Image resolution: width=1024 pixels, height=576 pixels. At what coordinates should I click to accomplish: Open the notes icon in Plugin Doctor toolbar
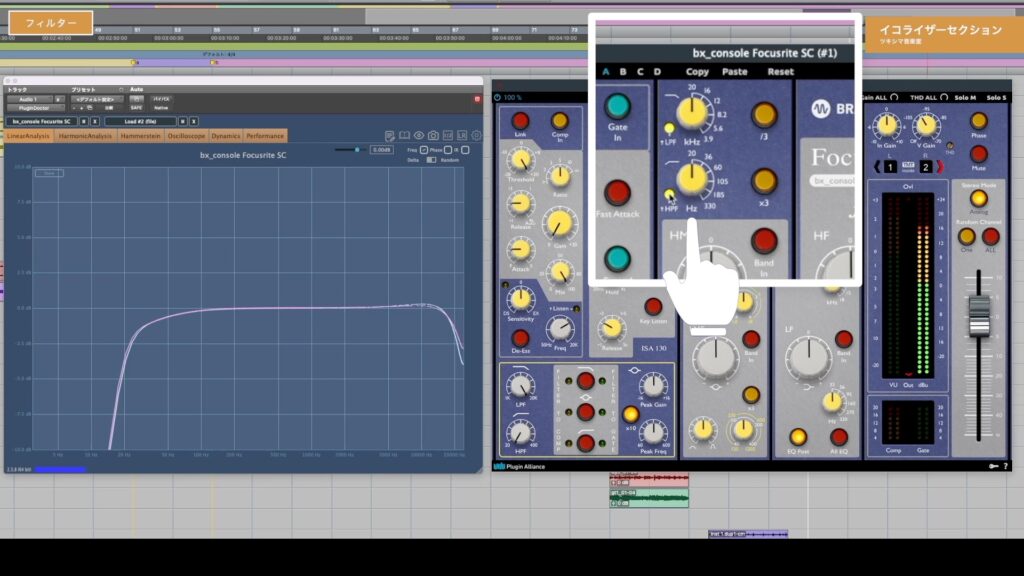[x=390, y=136]
